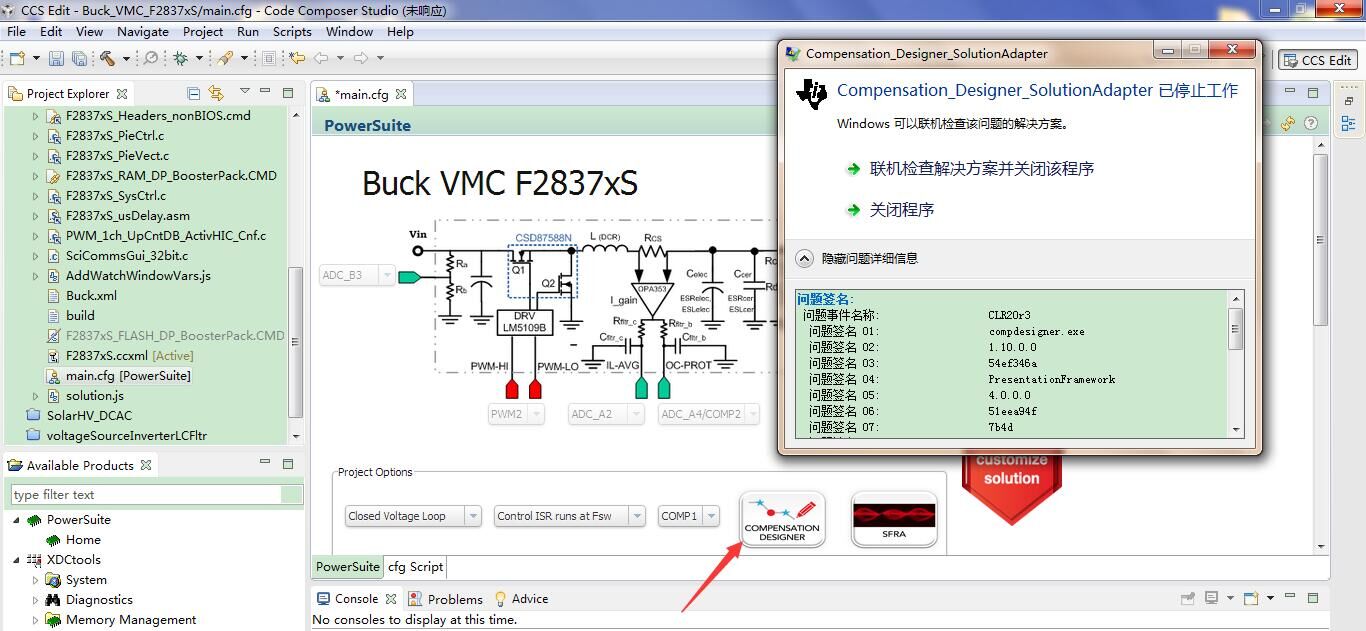Collapse all in Project Explorer
This screenshot has height=631, width=1366.
click(x=194, y=93)
